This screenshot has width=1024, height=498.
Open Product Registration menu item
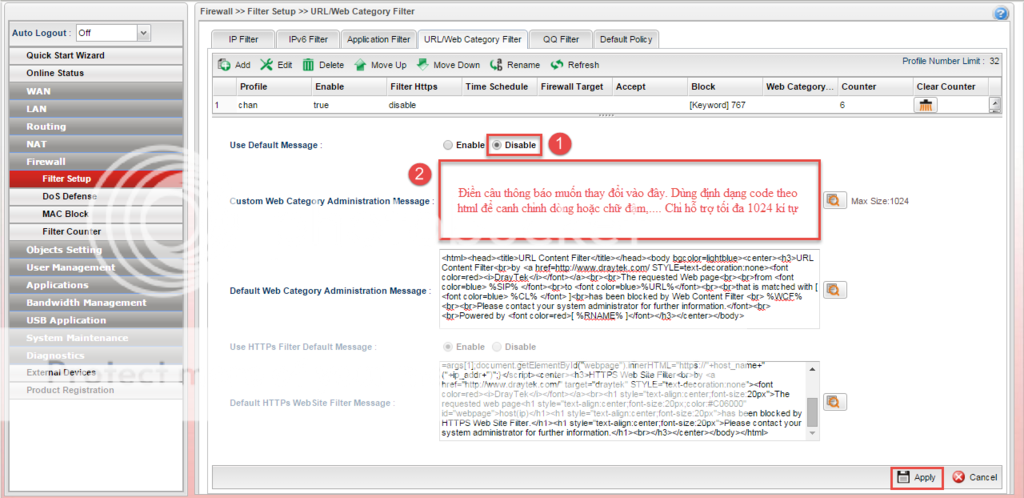96,390
